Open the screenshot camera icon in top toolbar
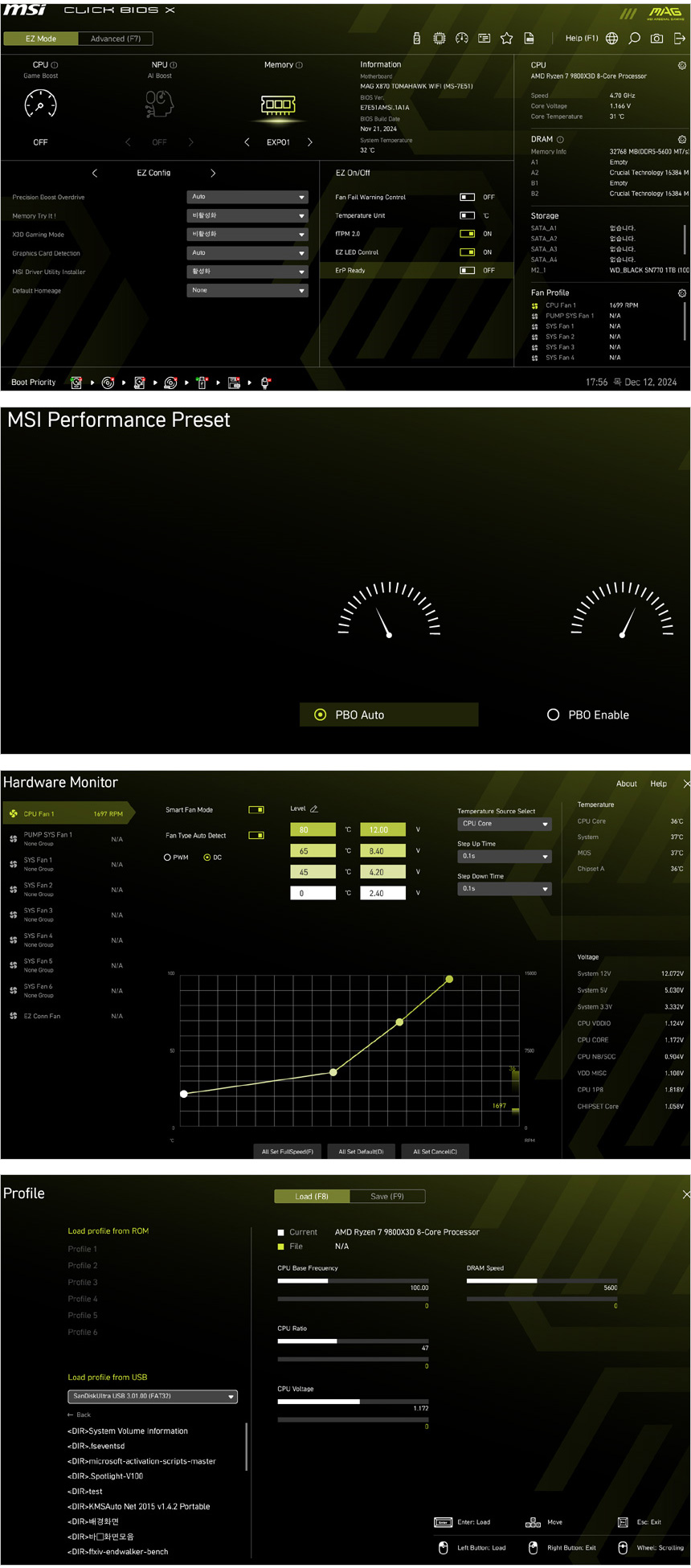Screen dimensions: 691x1568 tap(656, 38)
